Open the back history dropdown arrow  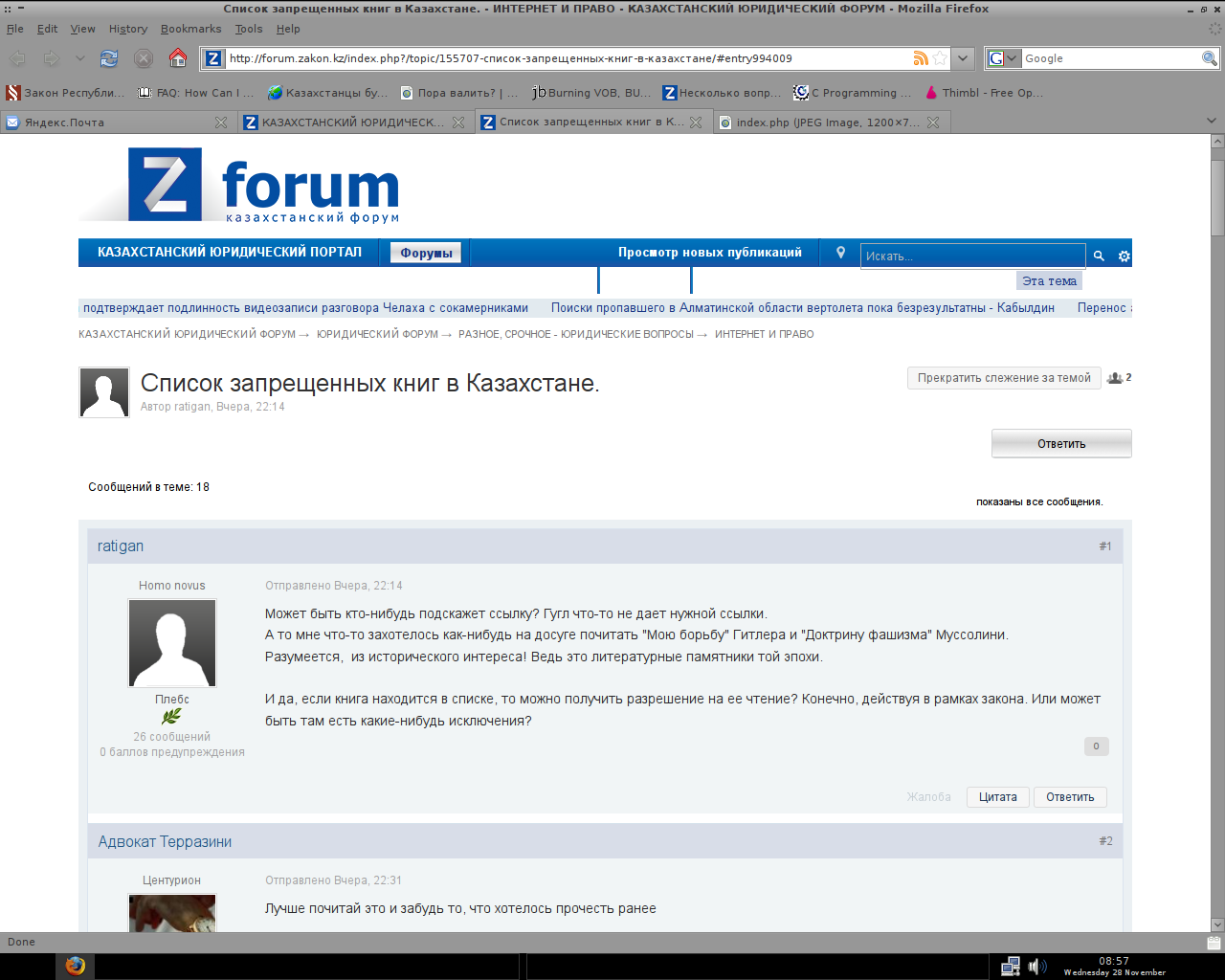tap(80, 58)
